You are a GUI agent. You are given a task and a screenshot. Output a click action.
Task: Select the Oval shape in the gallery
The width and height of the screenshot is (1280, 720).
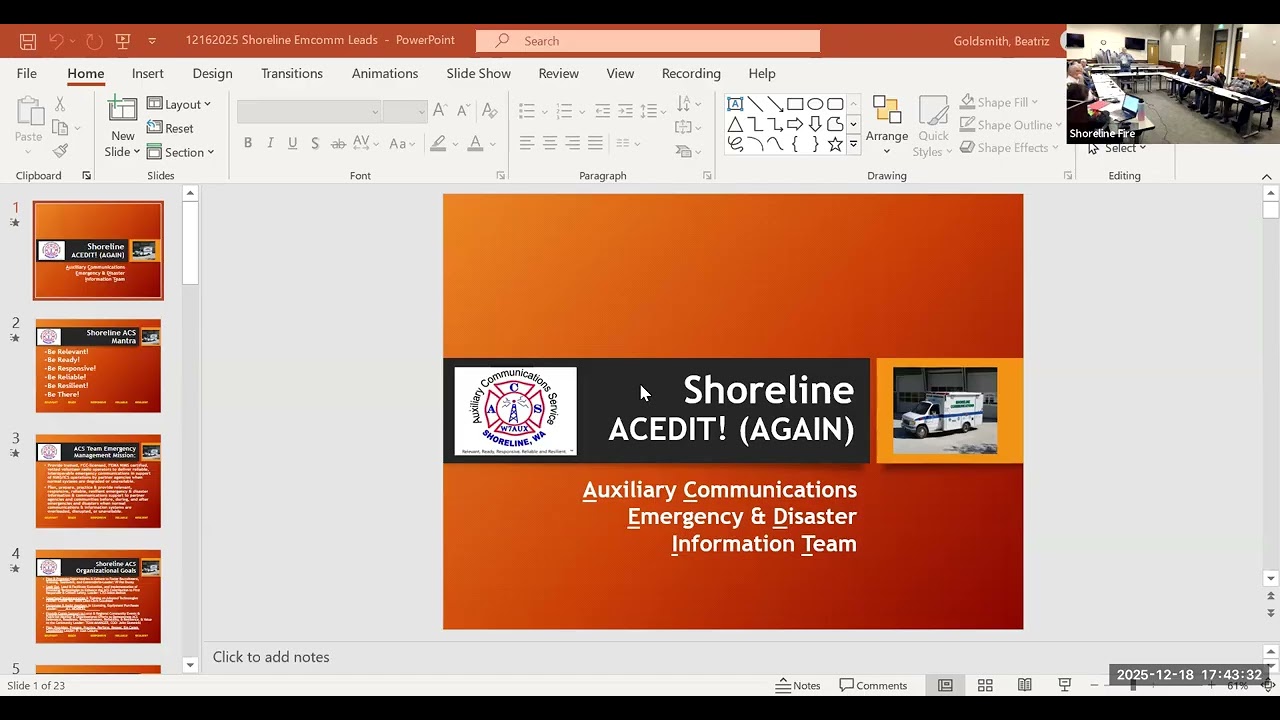[815, 104]
